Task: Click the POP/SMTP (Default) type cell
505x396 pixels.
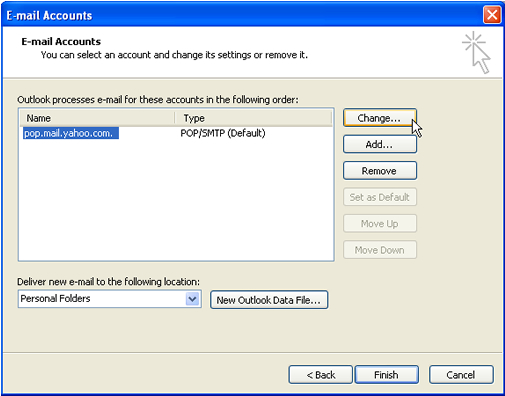Action: pos(223,133)
